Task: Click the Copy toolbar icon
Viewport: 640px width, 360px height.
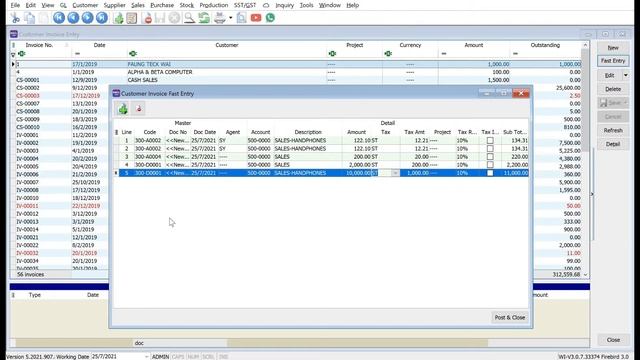Action: pos(29,18)
